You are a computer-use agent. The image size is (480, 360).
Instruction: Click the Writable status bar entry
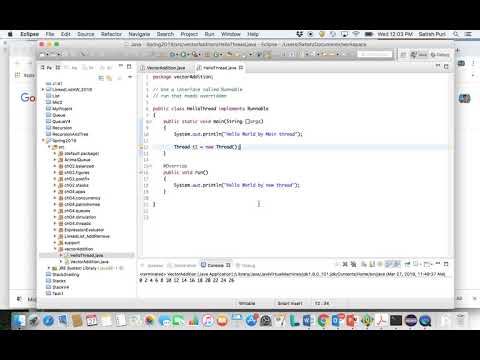point(247,303)
